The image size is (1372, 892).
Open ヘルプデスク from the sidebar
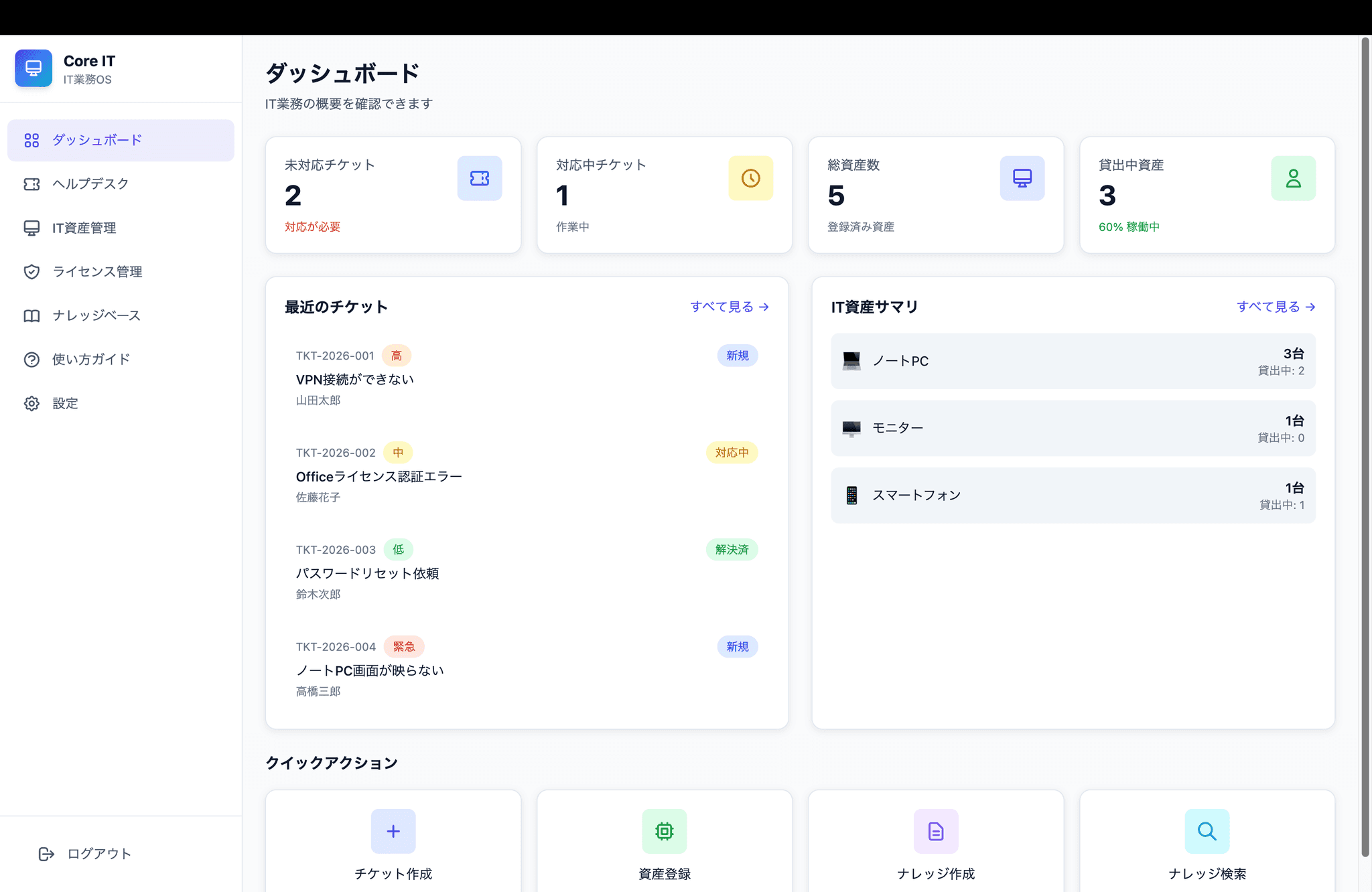(x=90, y=184)
